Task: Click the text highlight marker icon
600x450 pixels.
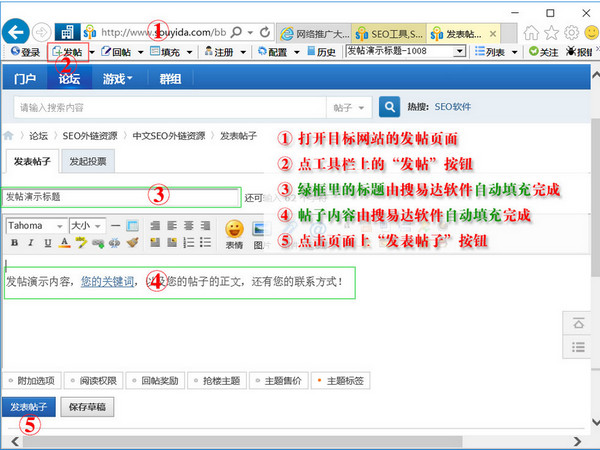Action: (81, 243)
